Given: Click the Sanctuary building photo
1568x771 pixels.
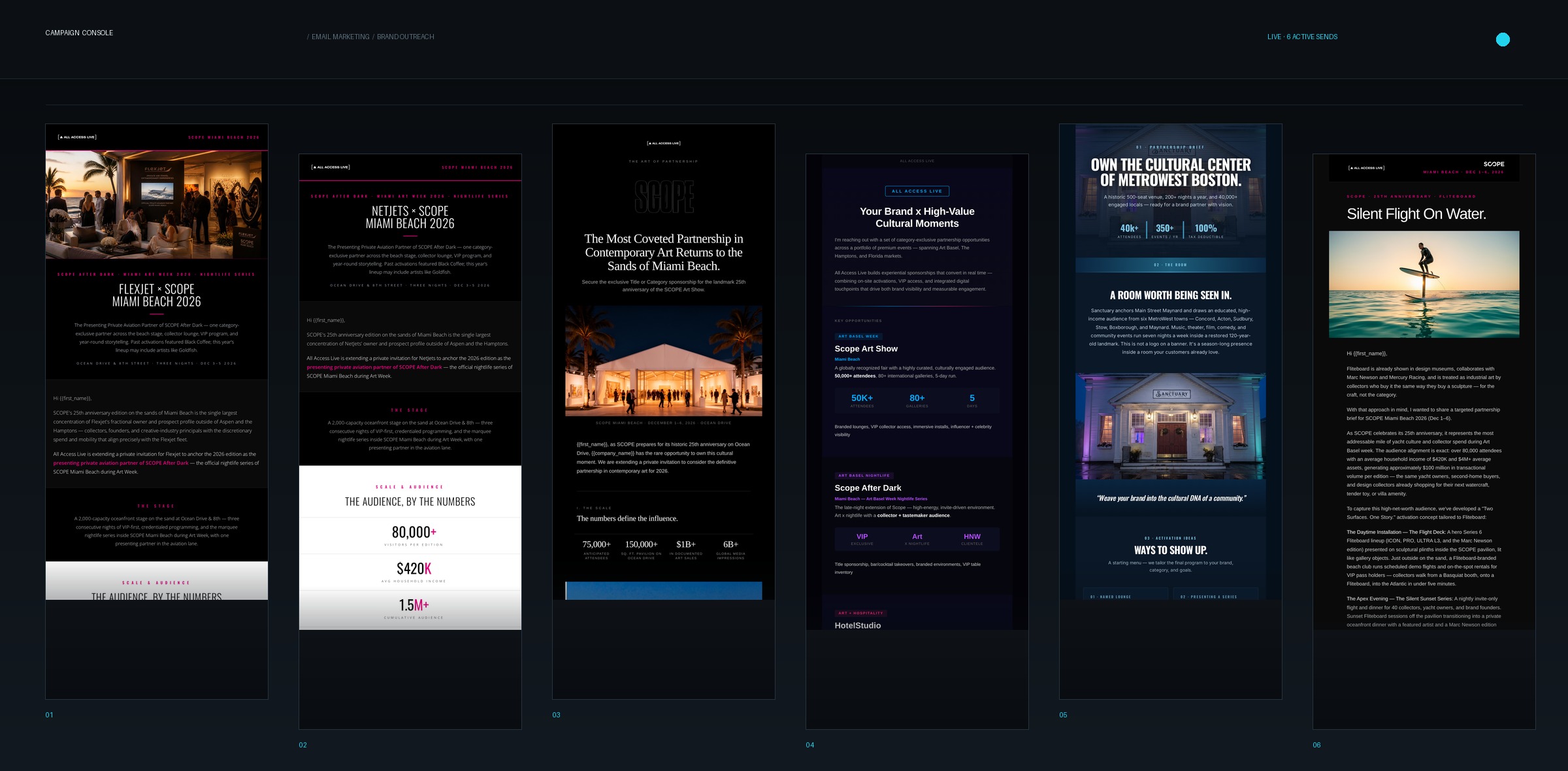Looking at the screenshot, I should coord(1171,427).
